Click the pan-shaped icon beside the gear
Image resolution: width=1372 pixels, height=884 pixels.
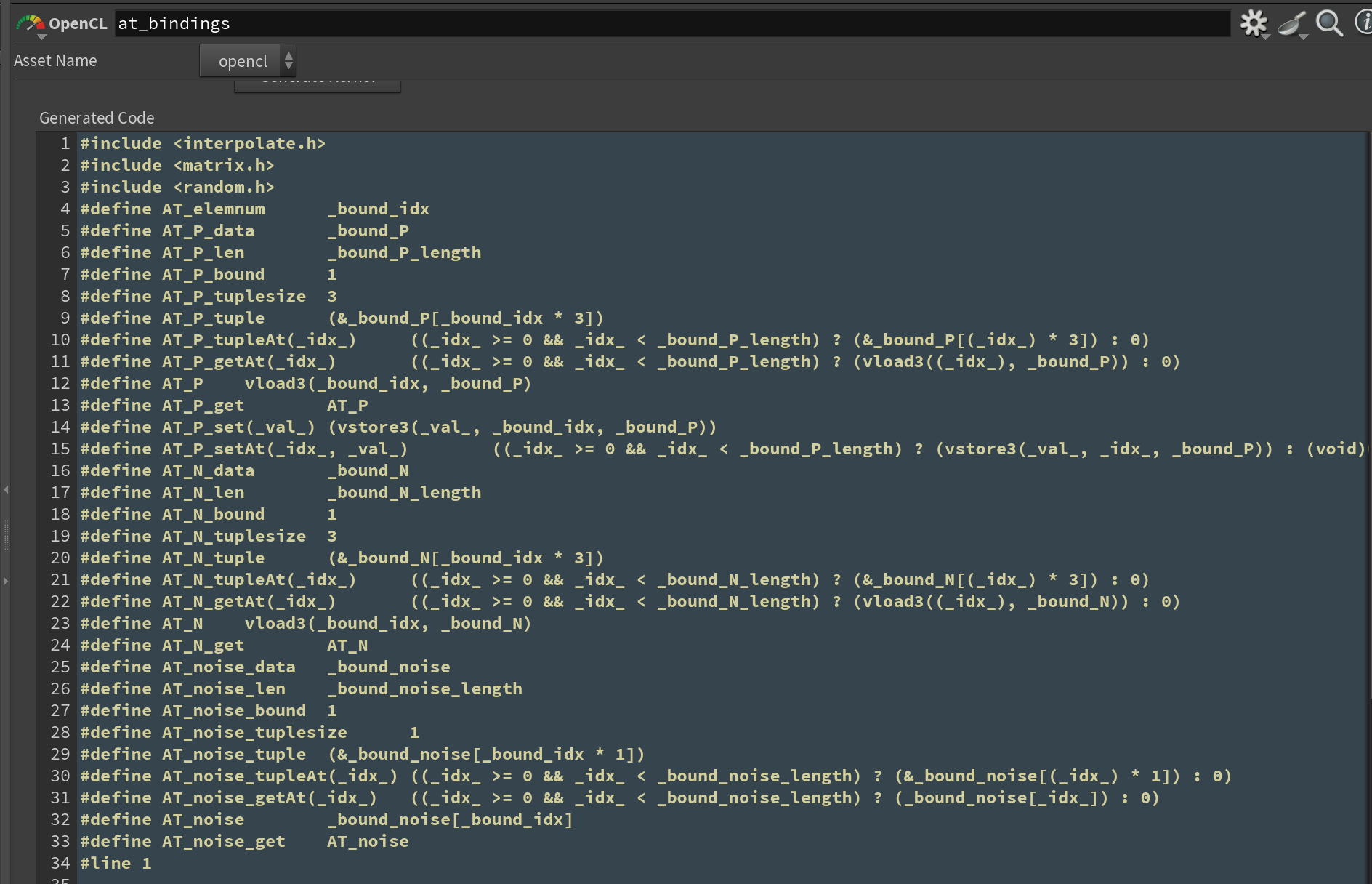1291,23
